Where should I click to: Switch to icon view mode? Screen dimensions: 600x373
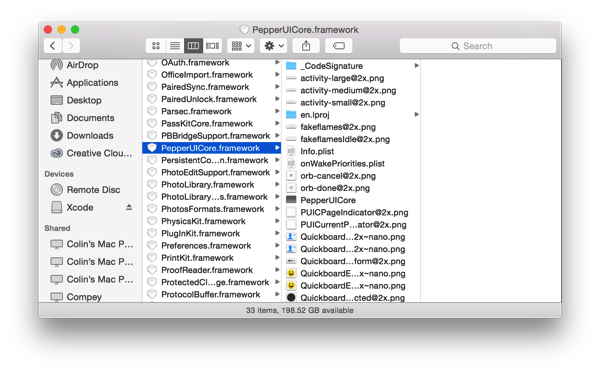pyautogui.click(x=156, y=46)
